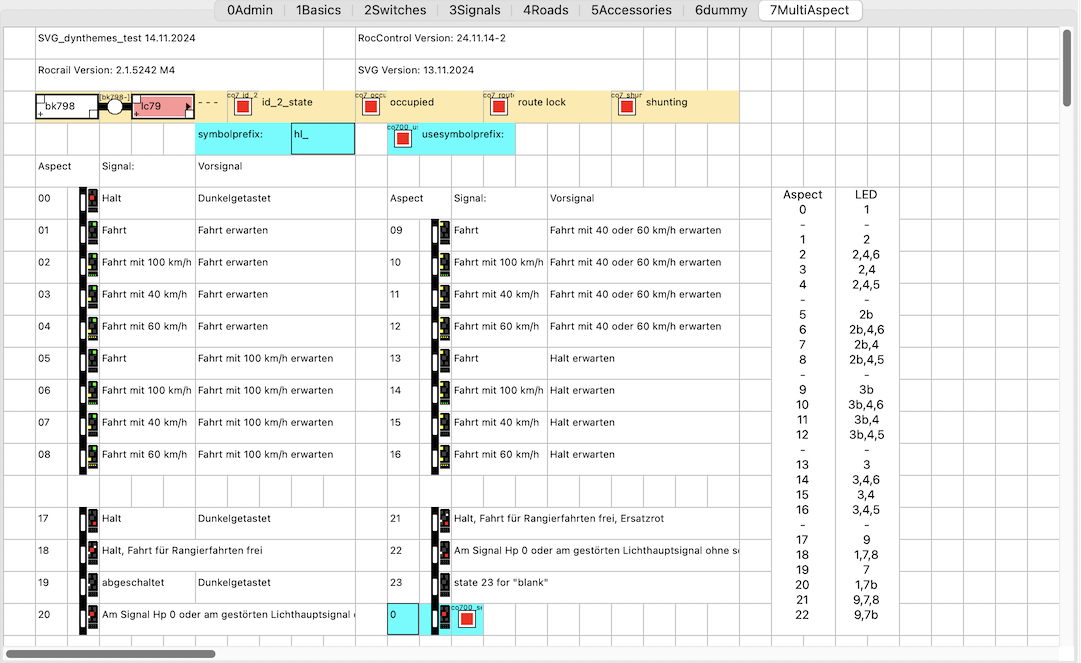The height and width of the screenshot is (663, 1081).
Task: Toggle the route lock output
Action: coord(499,107)
